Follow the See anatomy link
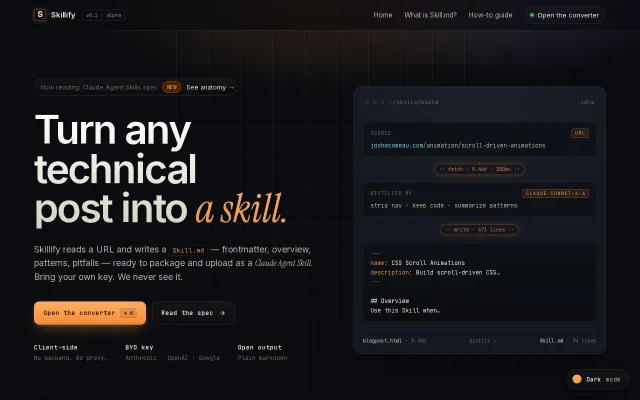 coord(210,87)
